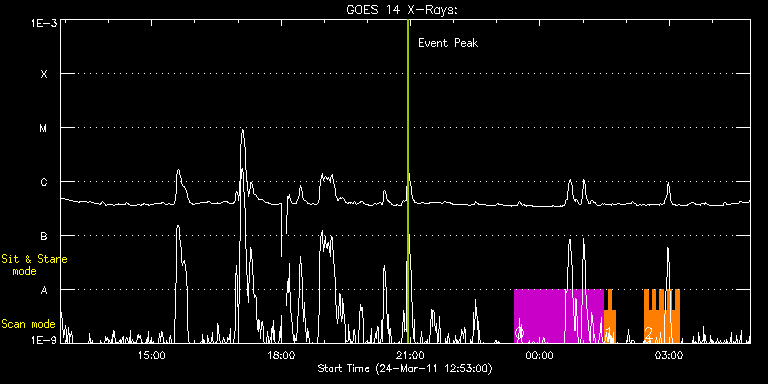Click the A class axis label

44,290
